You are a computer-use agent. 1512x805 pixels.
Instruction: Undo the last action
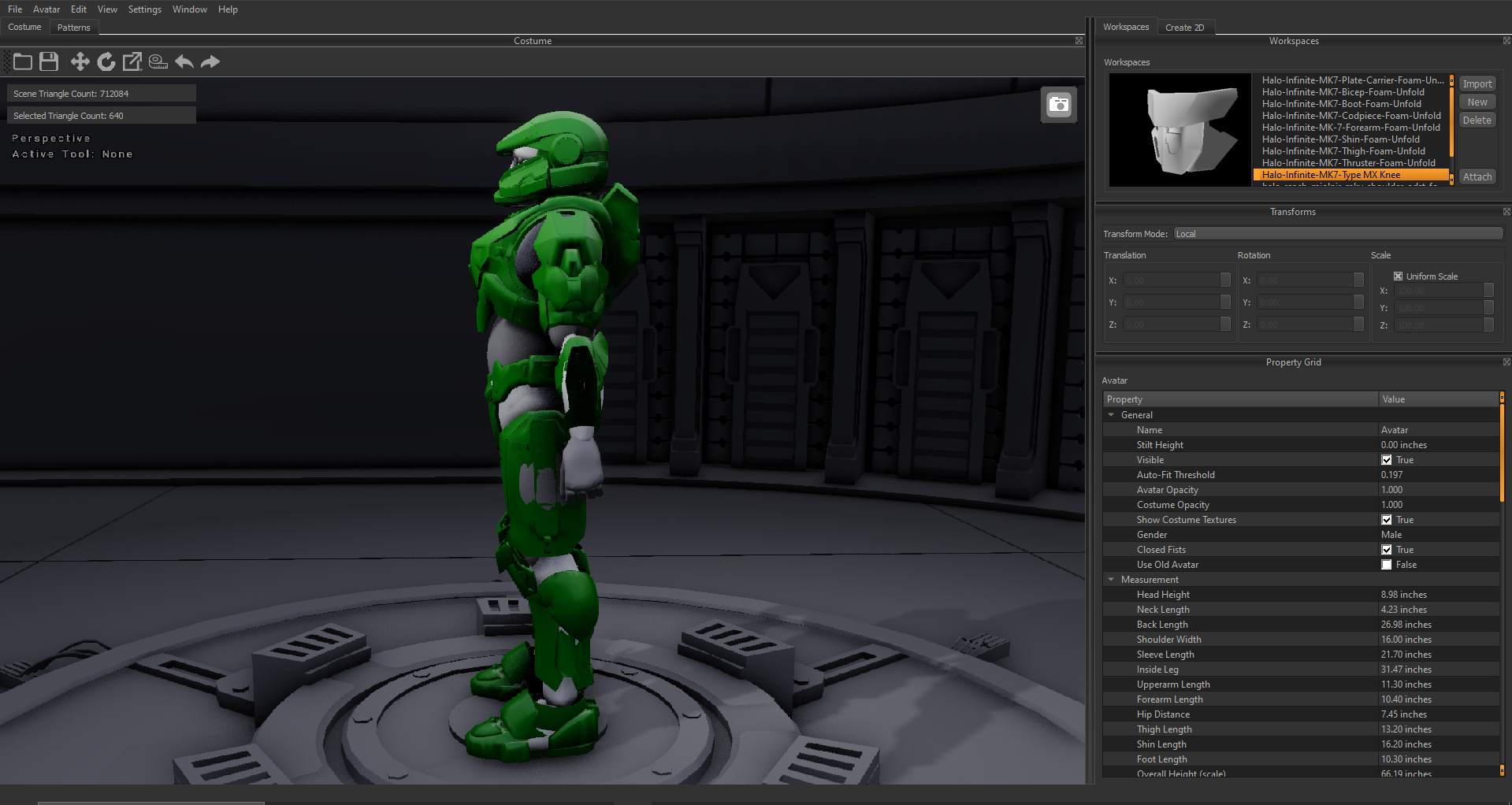click(x=184, y=61)
